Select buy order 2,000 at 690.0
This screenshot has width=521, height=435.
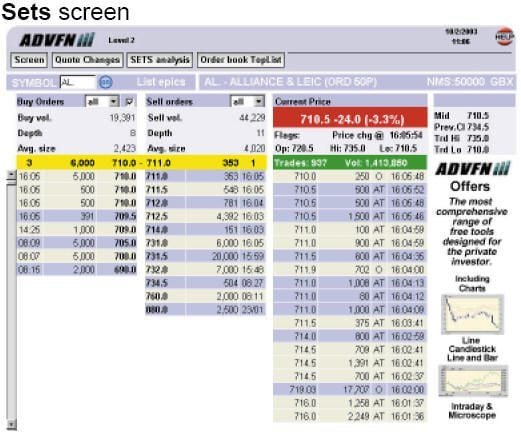77,270
